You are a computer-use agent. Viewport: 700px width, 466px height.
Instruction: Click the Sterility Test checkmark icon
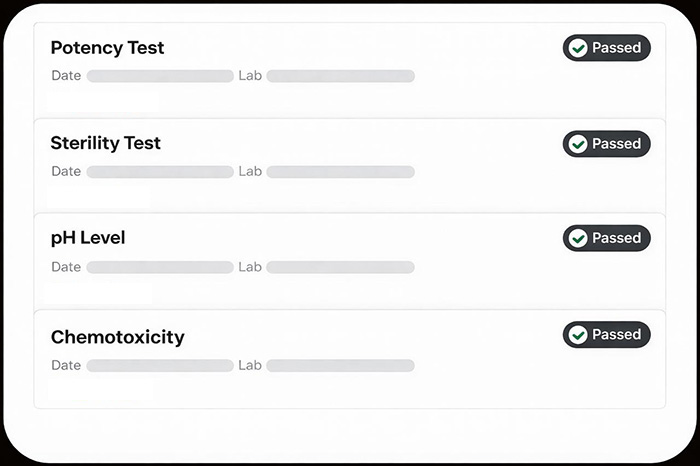coord(577,144)
